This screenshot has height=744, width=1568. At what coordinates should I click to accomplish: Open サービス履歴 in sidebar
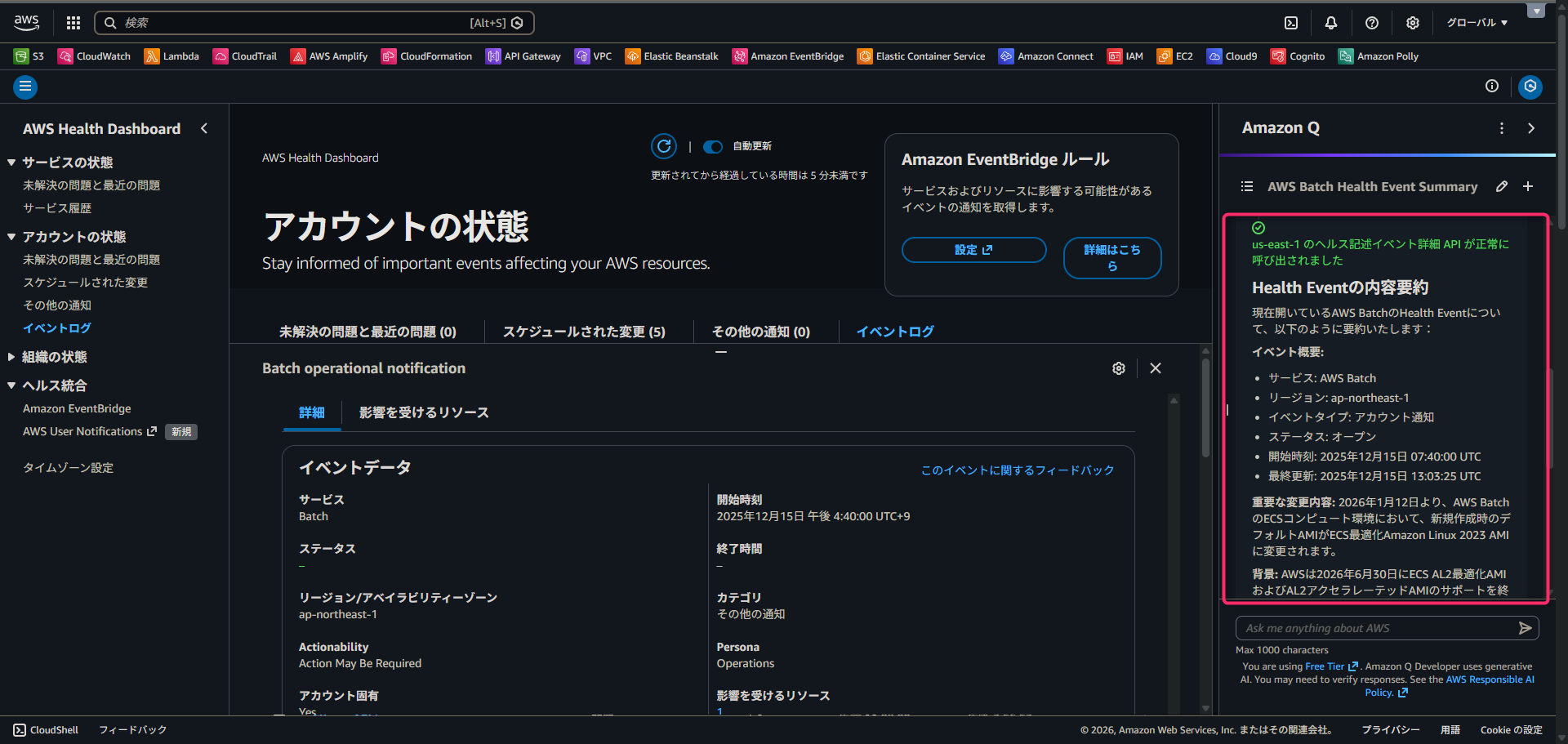point(57,208)
